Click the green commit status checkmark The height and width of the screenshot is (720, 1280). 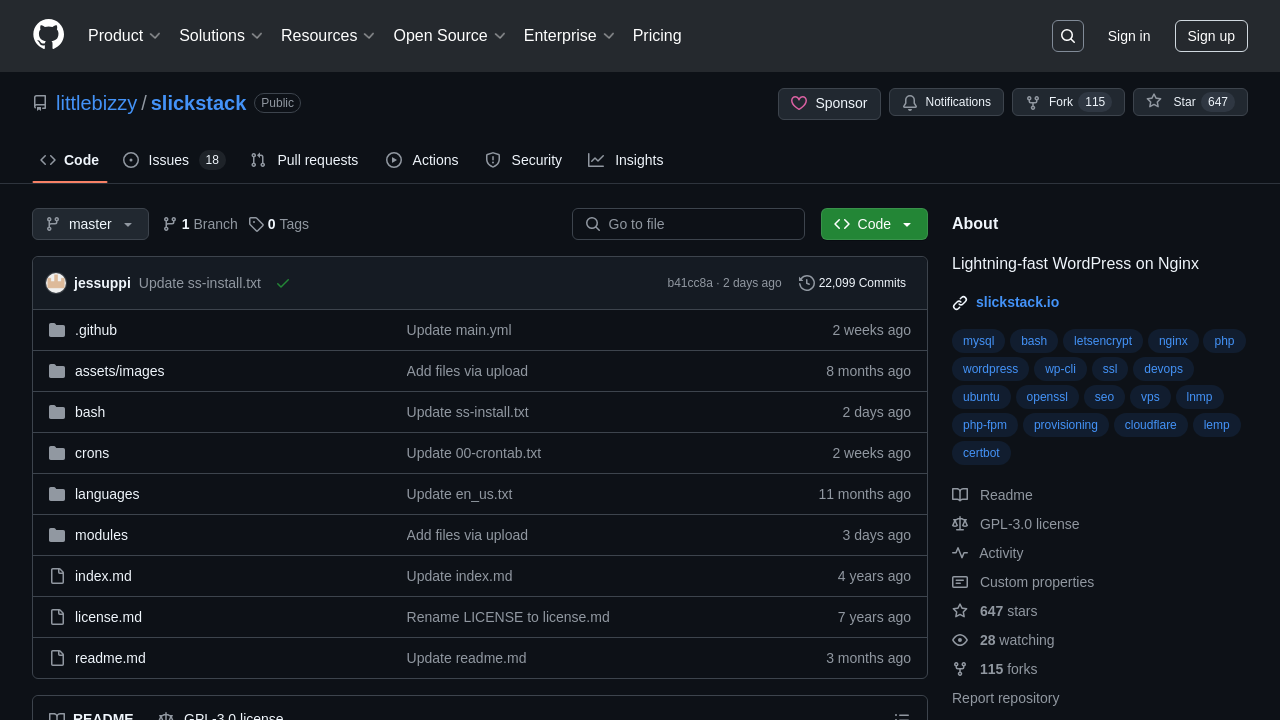point(283,283)
